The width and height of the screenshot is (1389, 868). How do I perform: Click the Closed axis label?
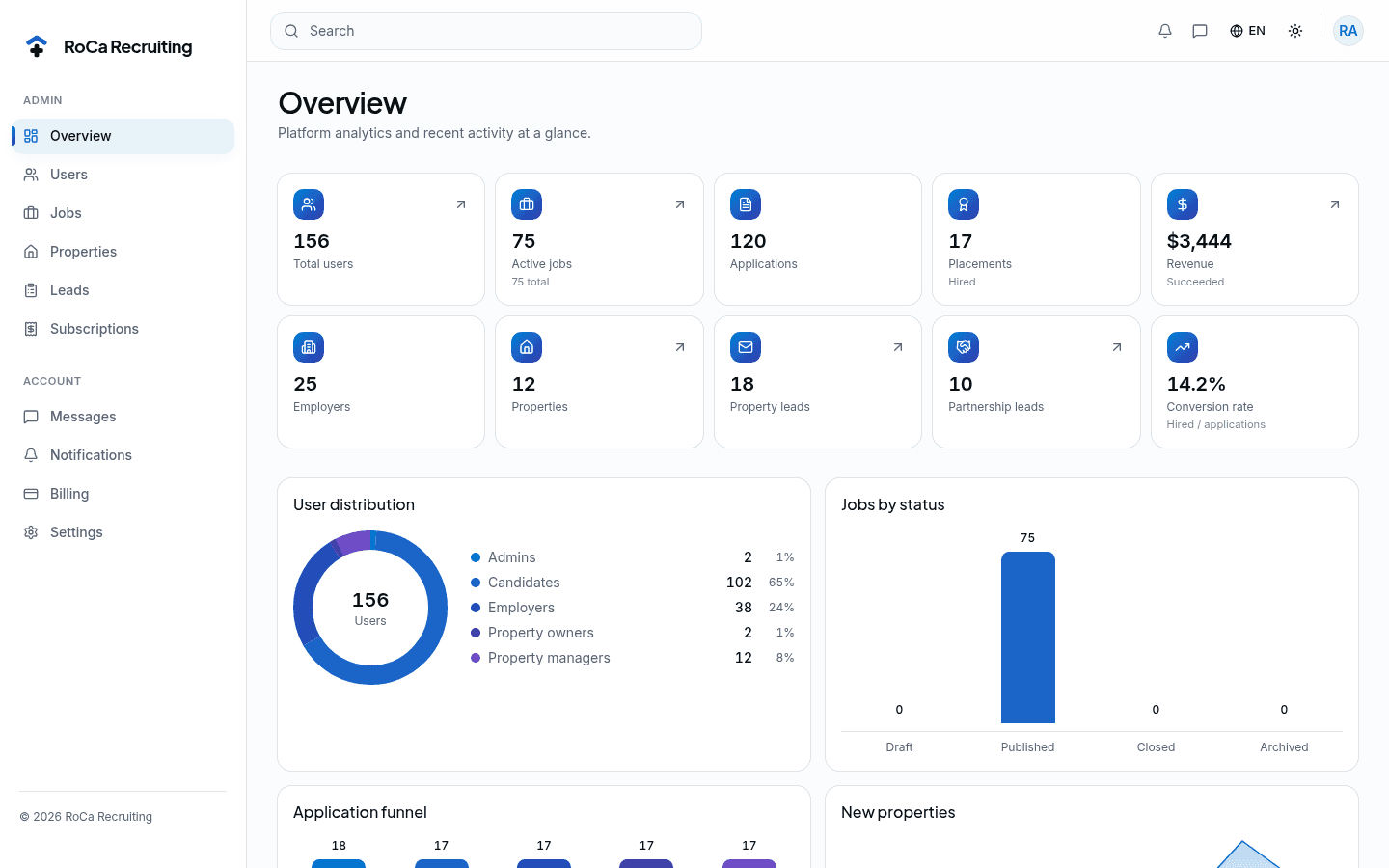(x=1156, y=747)
